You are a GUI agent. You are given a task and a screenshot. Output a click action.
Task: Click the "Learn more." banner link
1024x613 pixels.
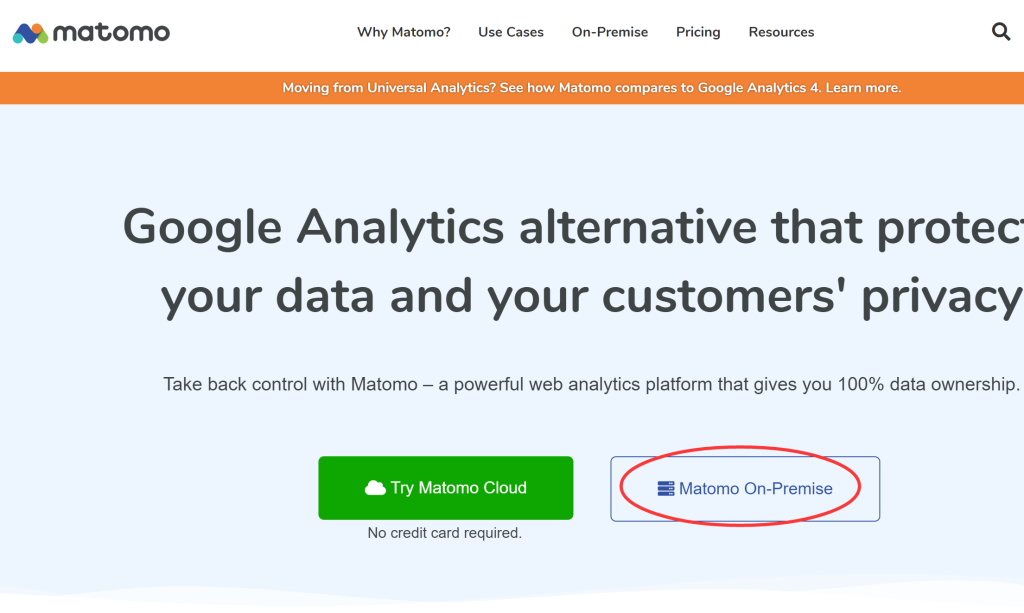coord(863,88)
